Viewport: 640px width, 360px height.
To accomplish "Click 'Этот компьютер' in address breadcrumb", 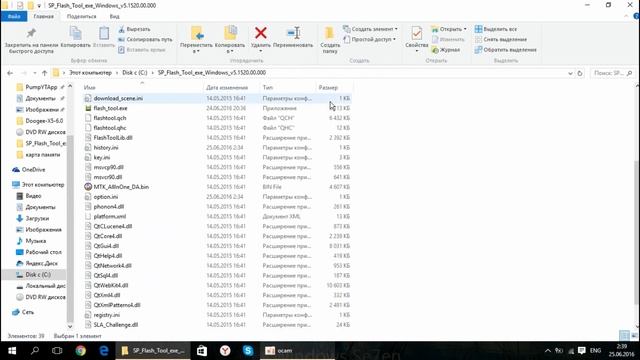I will (90, 73).
